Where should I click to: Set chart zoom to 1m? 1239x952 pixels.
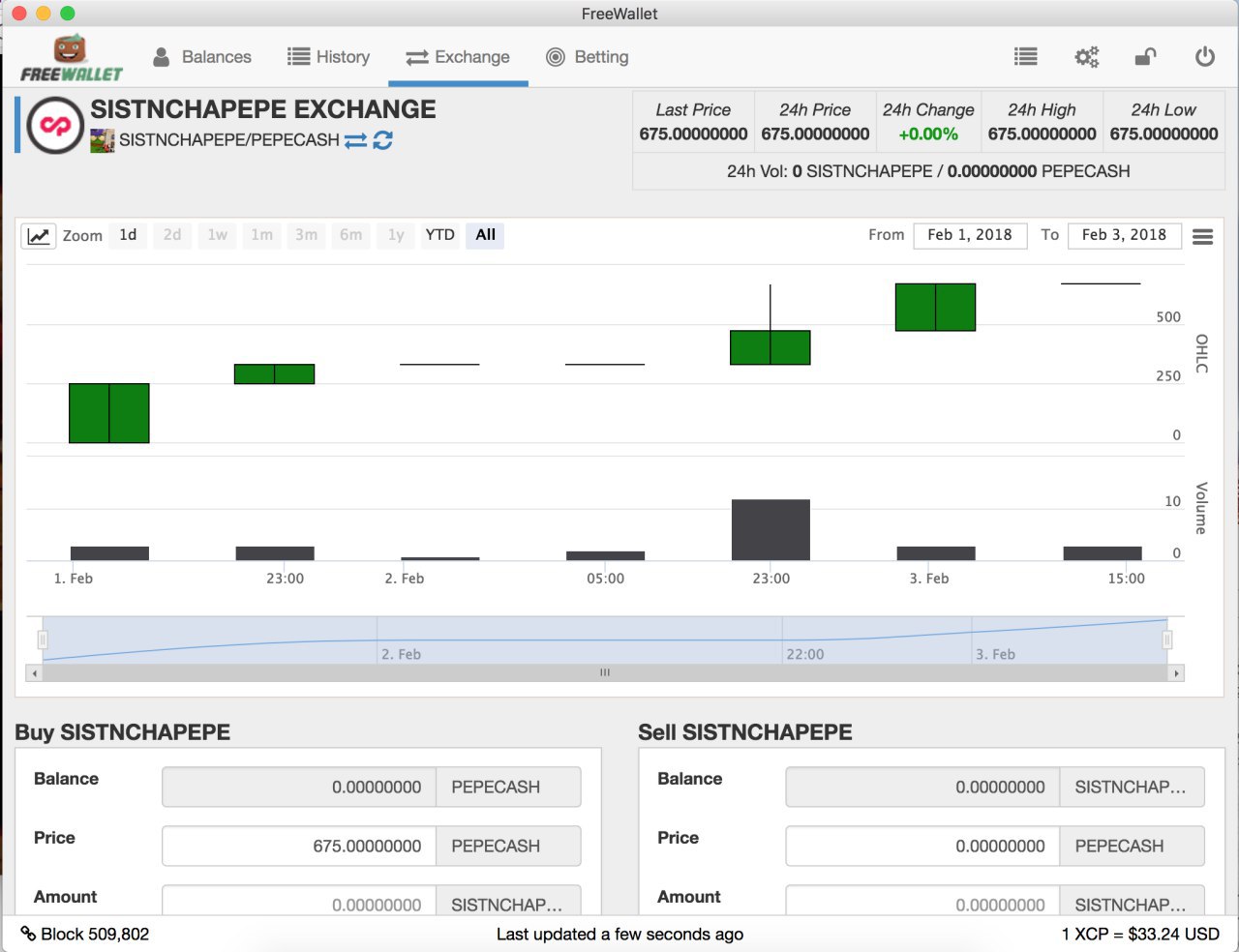262,235
